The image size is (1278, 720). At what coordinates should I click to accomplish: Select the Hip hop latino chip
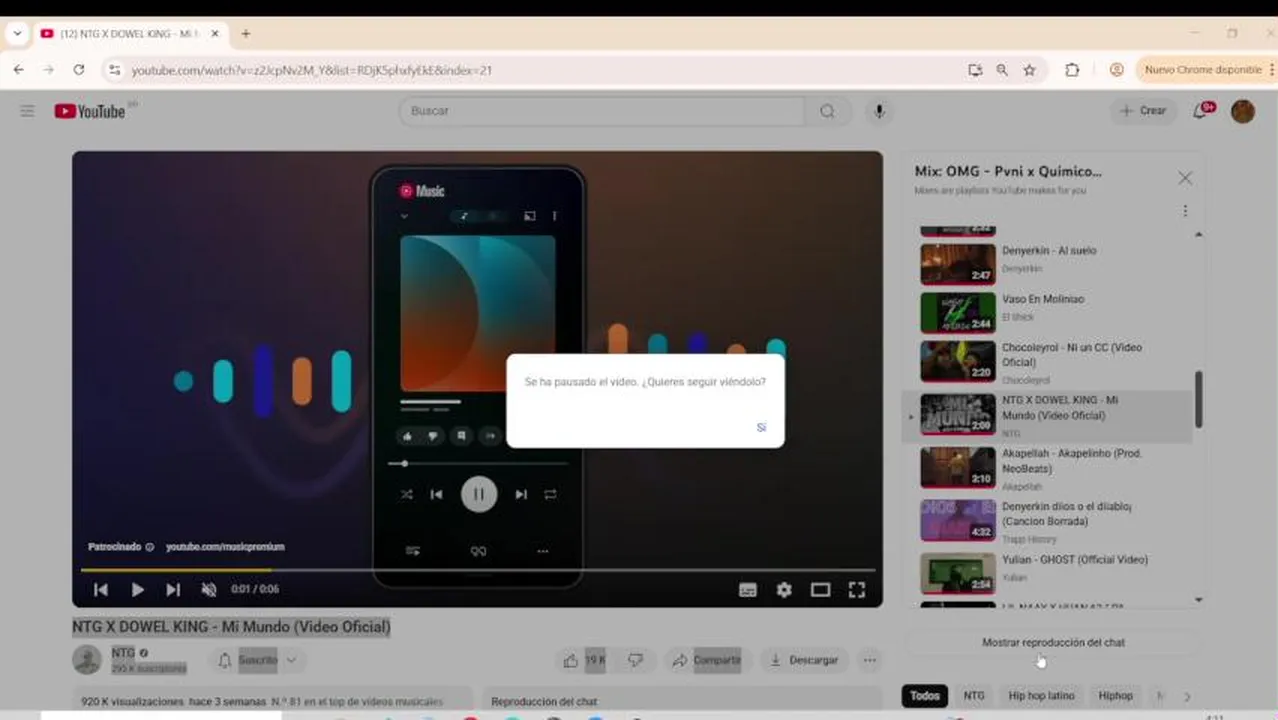coord(1041,696)
